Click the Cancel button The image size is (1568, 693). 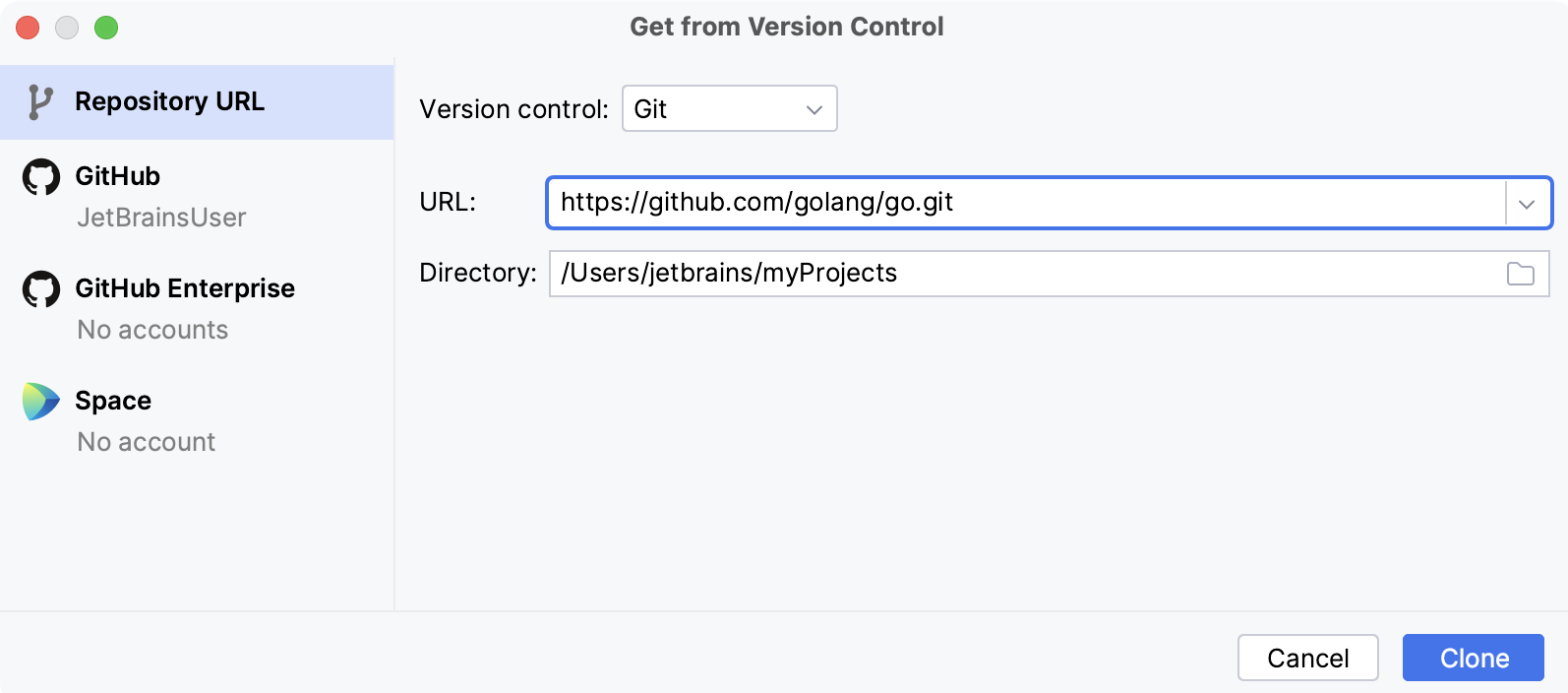click(1307, 658)
